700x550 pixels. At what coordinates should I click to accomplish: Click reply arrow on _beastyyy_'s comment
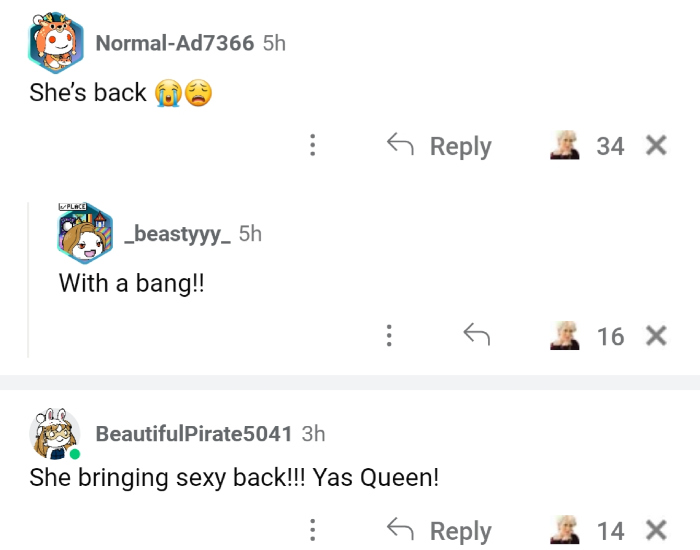[x=476, y=337]
